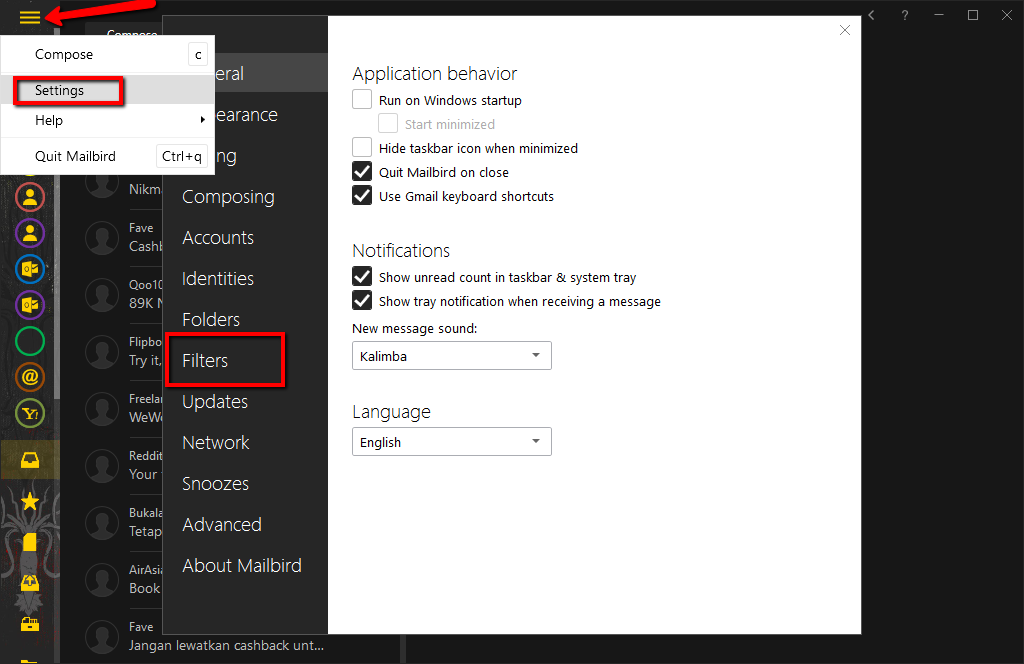Disable Use Gmail keyboard shortcuts
Screen dimensions: 1024x664
click(362, 196)
